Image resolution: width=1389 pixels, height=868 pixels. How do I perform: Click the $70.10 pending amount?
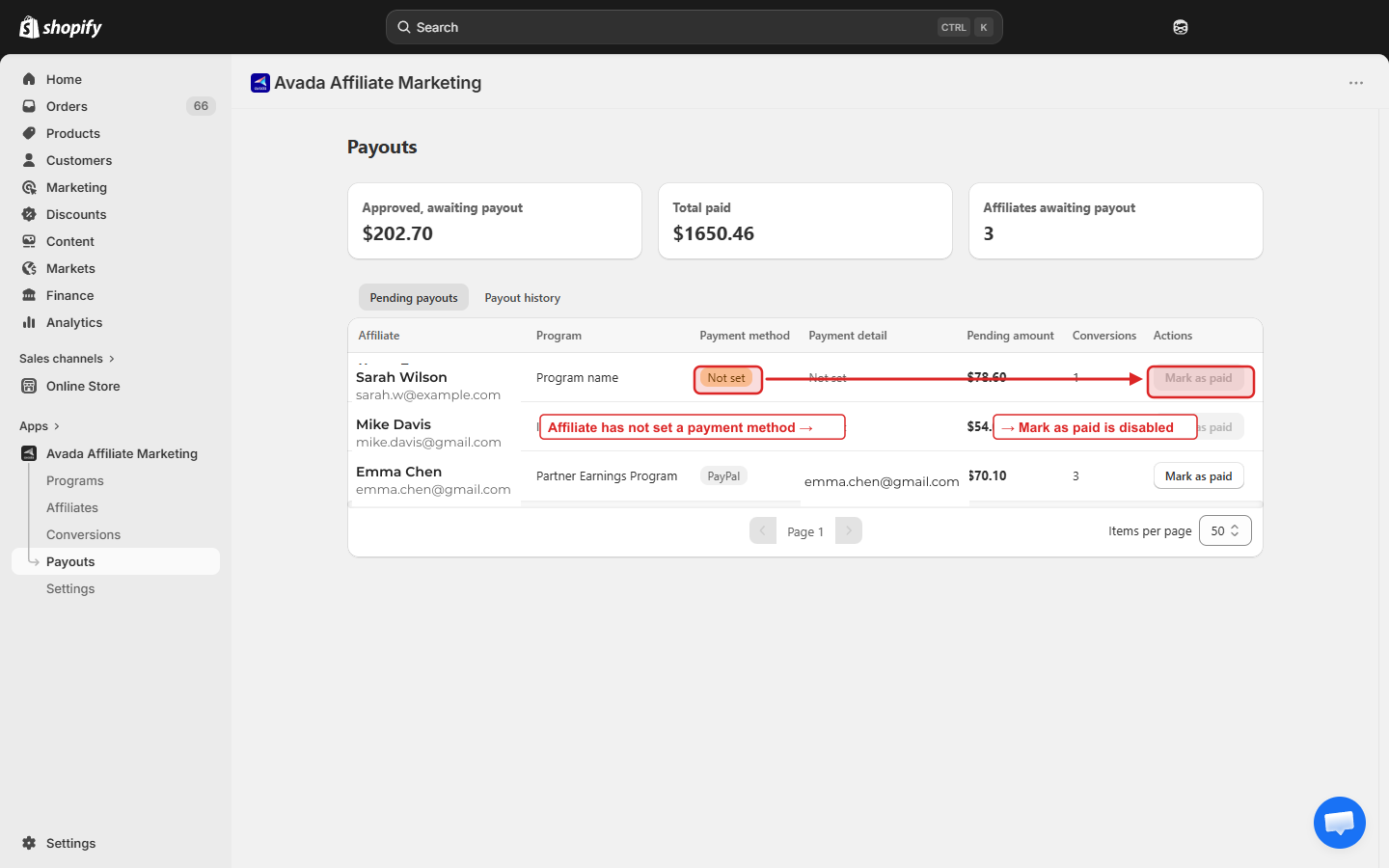(x=987, y=475)
